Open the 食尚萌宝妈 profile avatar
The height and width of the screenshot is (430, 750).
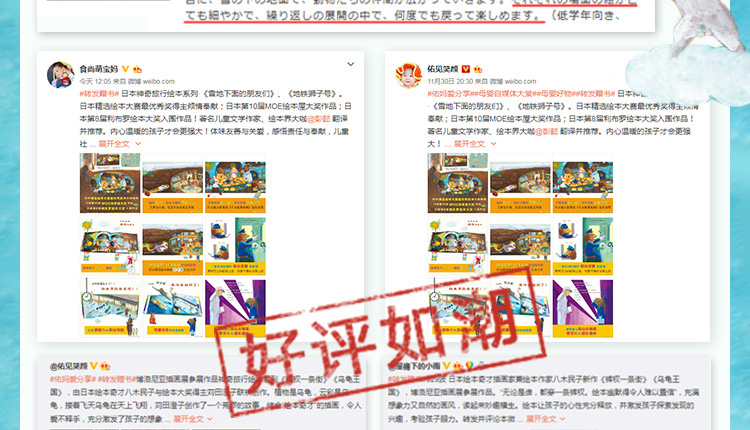[60, 75]
